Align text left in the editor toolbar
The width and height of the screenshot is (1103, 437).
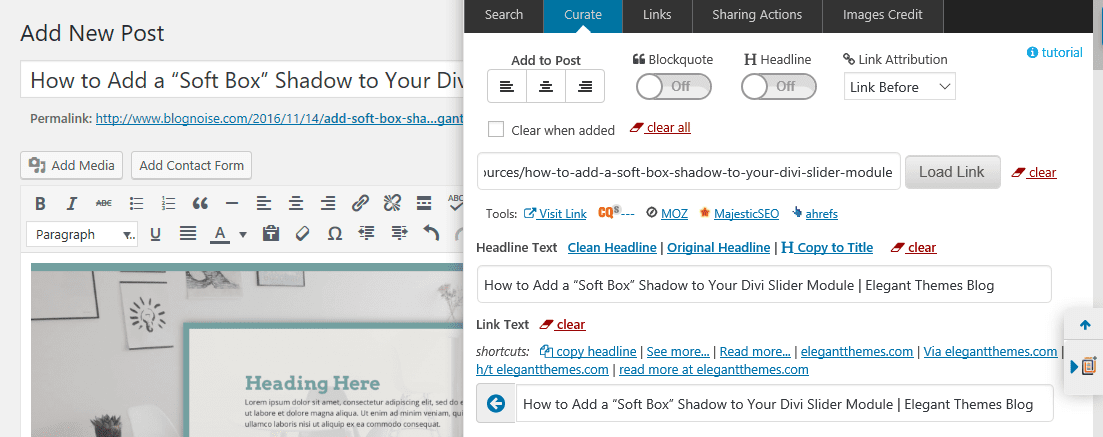(x=264, y=204)
